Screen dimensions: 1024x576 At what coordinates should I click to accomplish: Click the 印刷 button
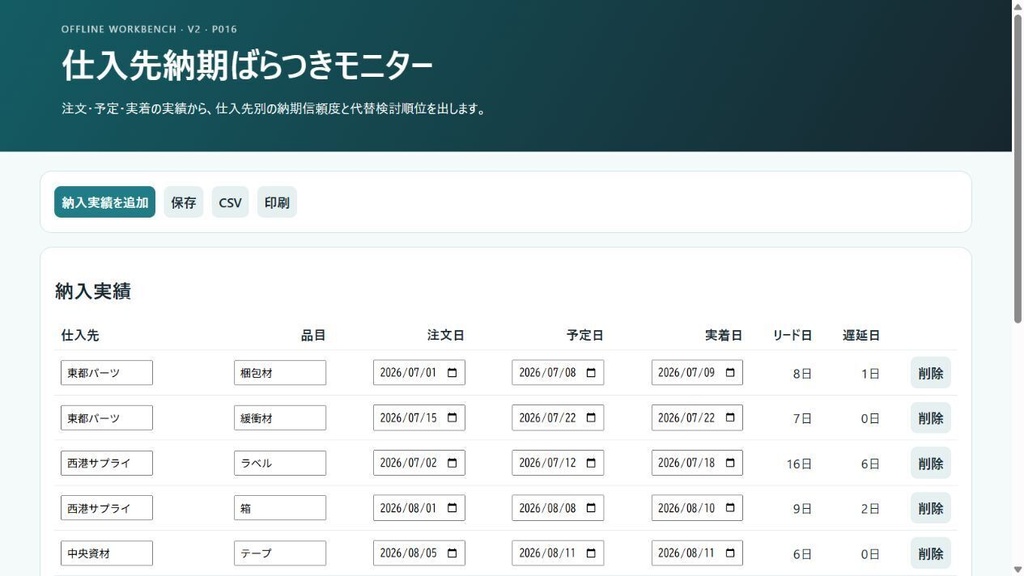pos(277,202)
